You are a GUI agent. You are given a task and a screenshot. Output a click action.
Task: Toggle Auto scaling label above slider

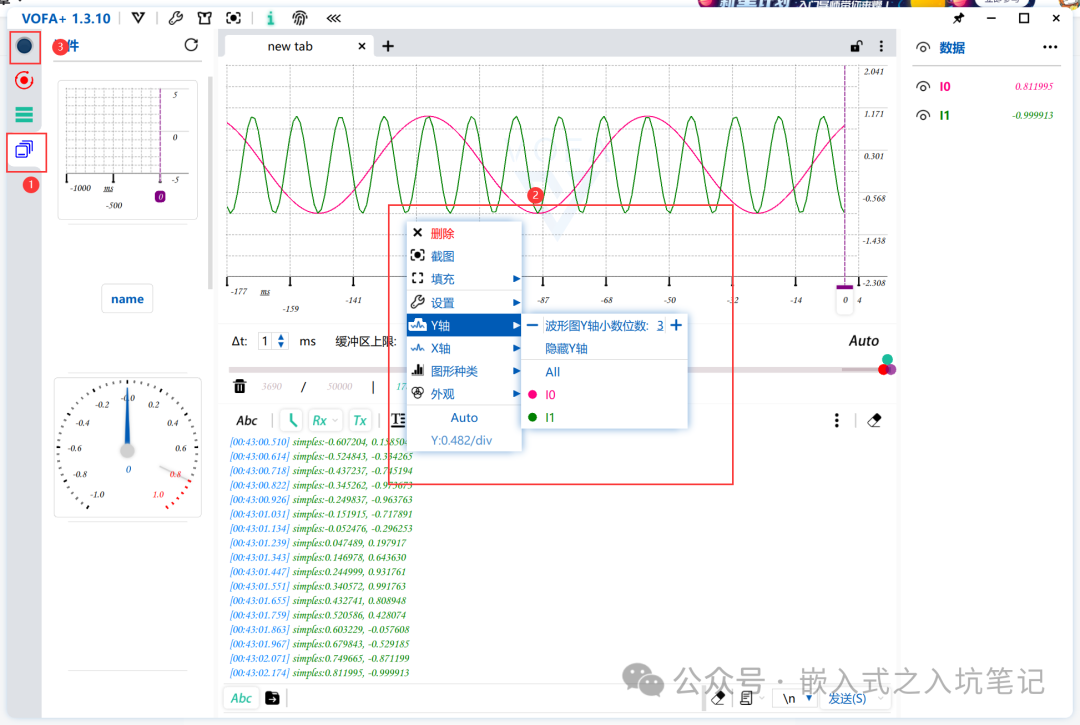click(863, 341)
